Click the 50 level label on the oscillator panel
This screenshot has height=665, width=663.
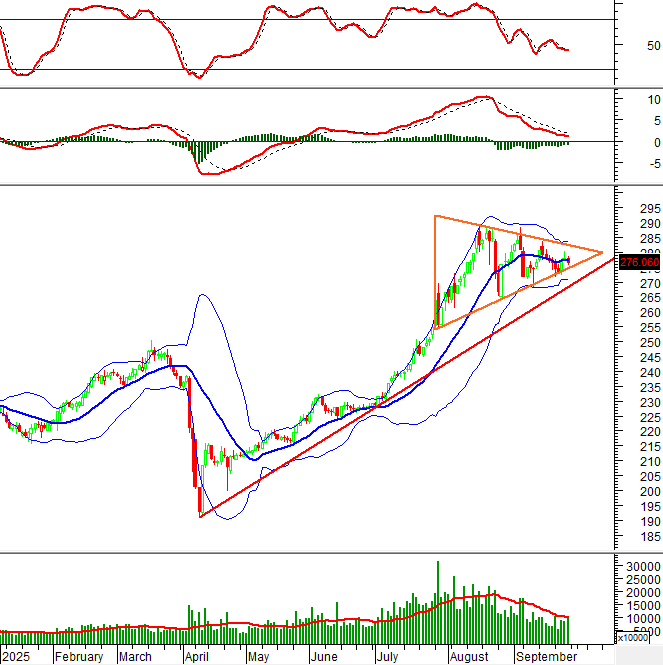pos(626,46)
